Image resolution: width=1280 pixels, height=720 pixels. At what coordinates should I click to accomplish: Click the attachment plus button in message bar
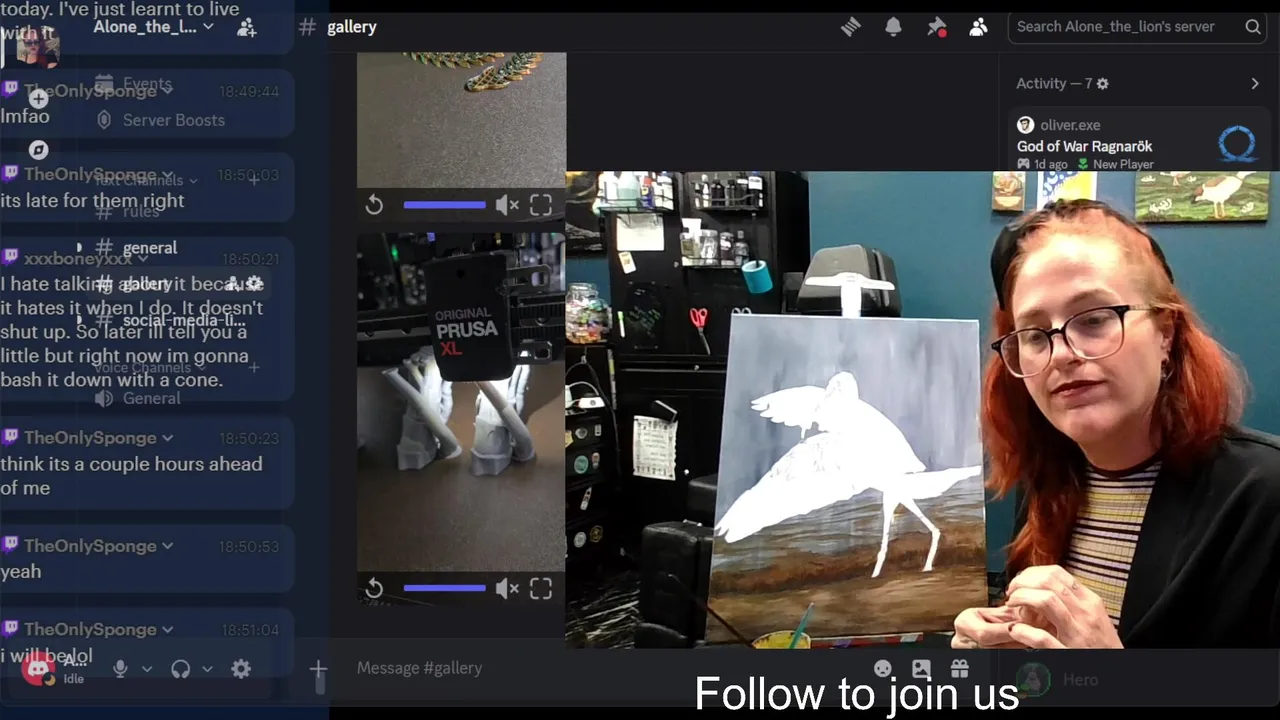318,669
